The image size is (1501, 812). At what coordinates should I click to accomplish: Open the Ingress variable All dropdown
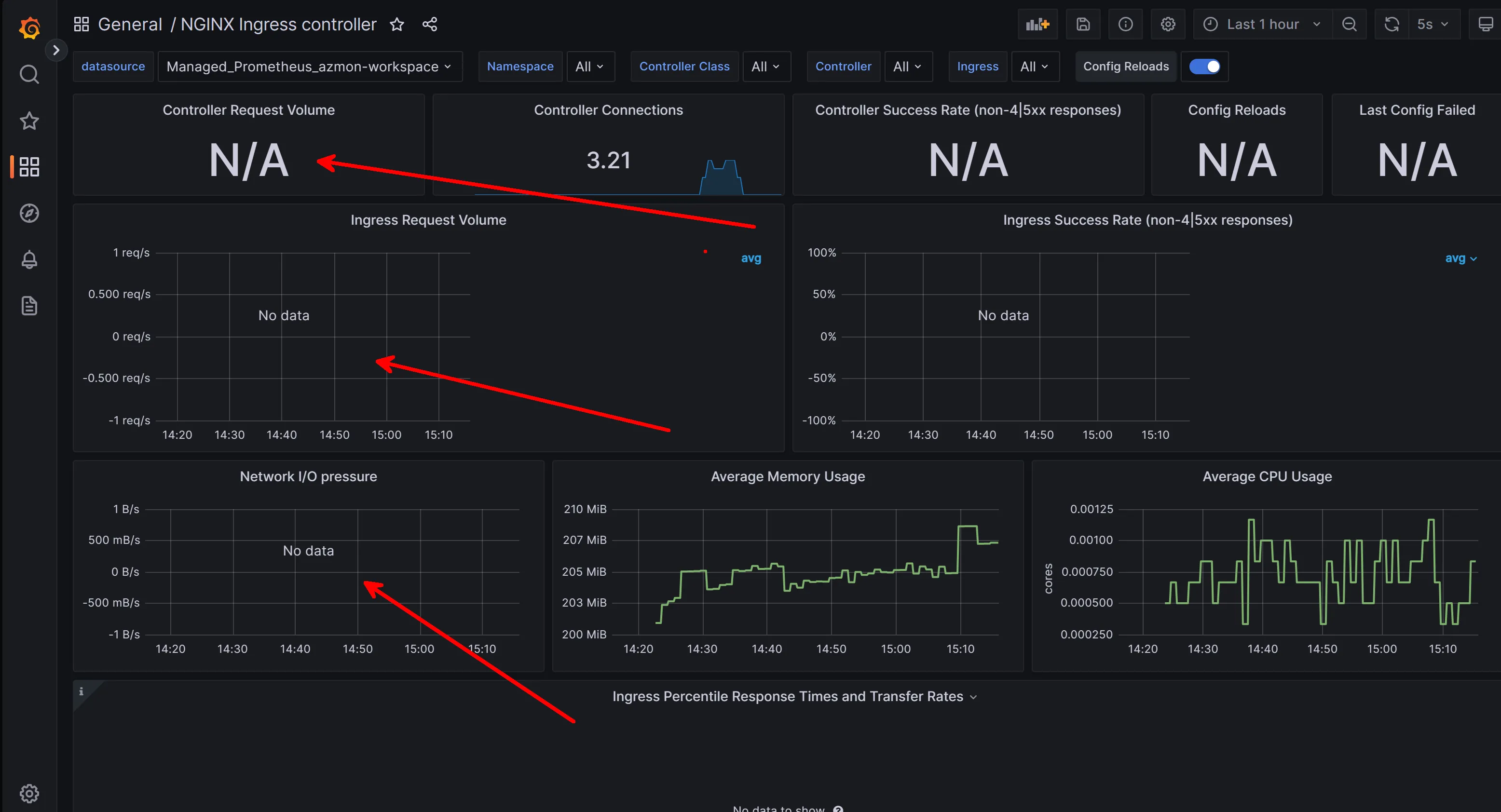[1034, 67]
